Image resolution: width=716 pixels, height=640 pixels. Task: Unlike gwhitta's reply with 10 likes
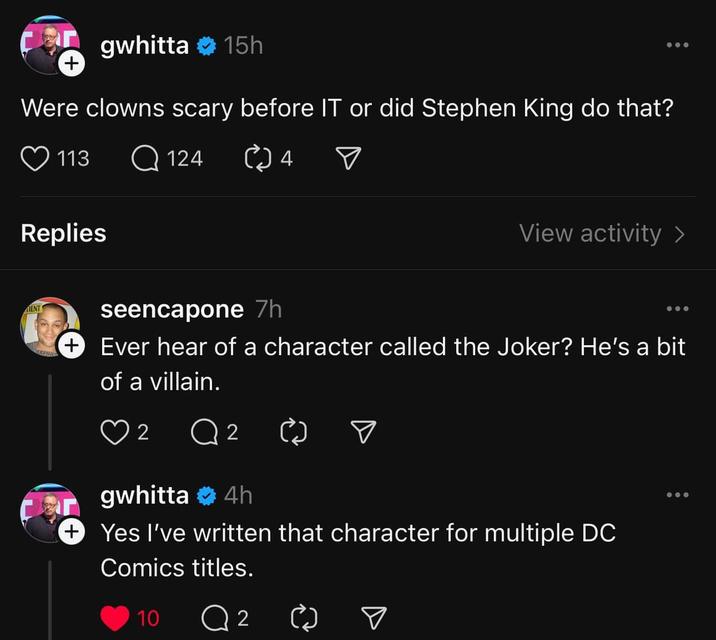click(115, 618)
